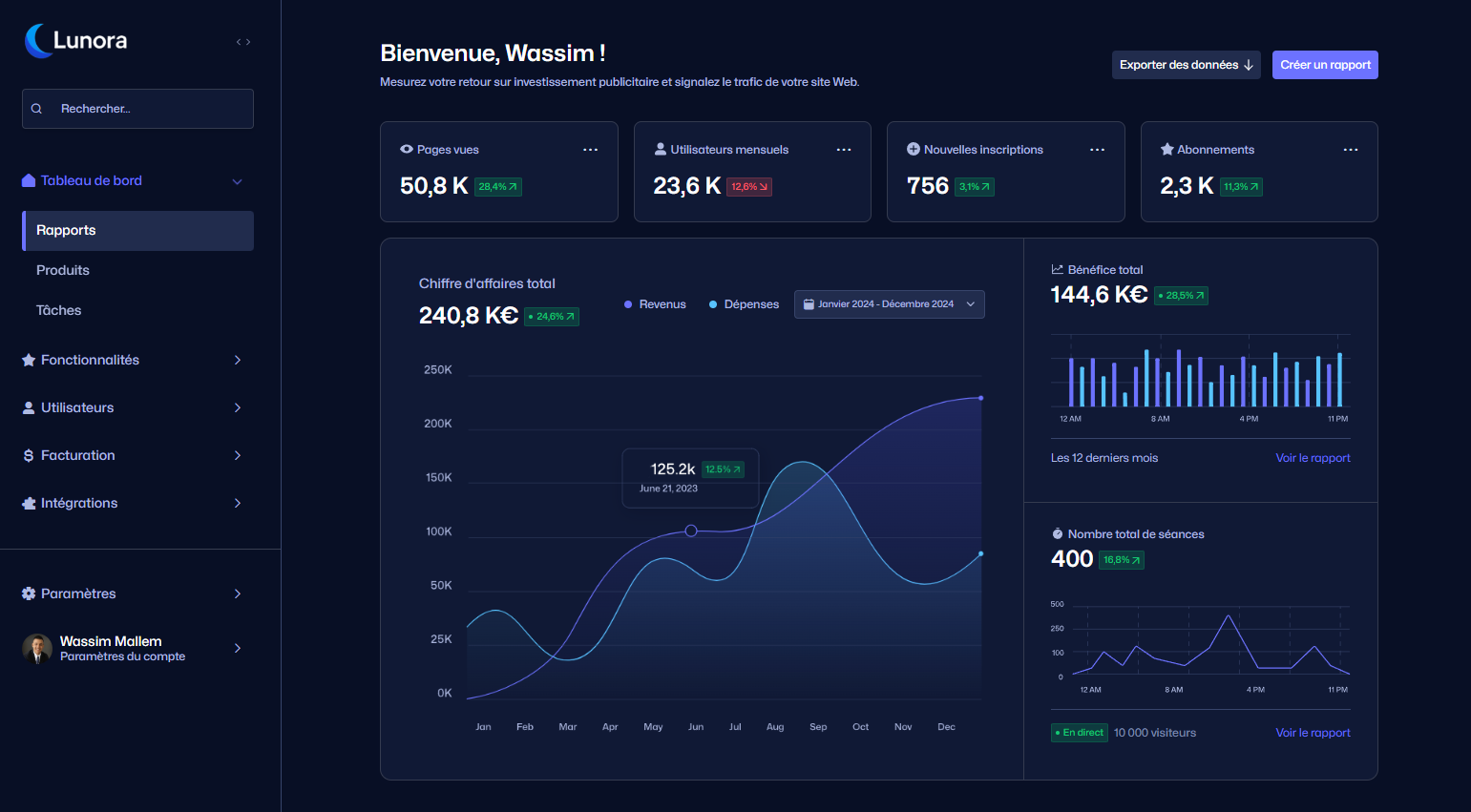Expand the Fonctionnalités menu chevron

(238, 360)
